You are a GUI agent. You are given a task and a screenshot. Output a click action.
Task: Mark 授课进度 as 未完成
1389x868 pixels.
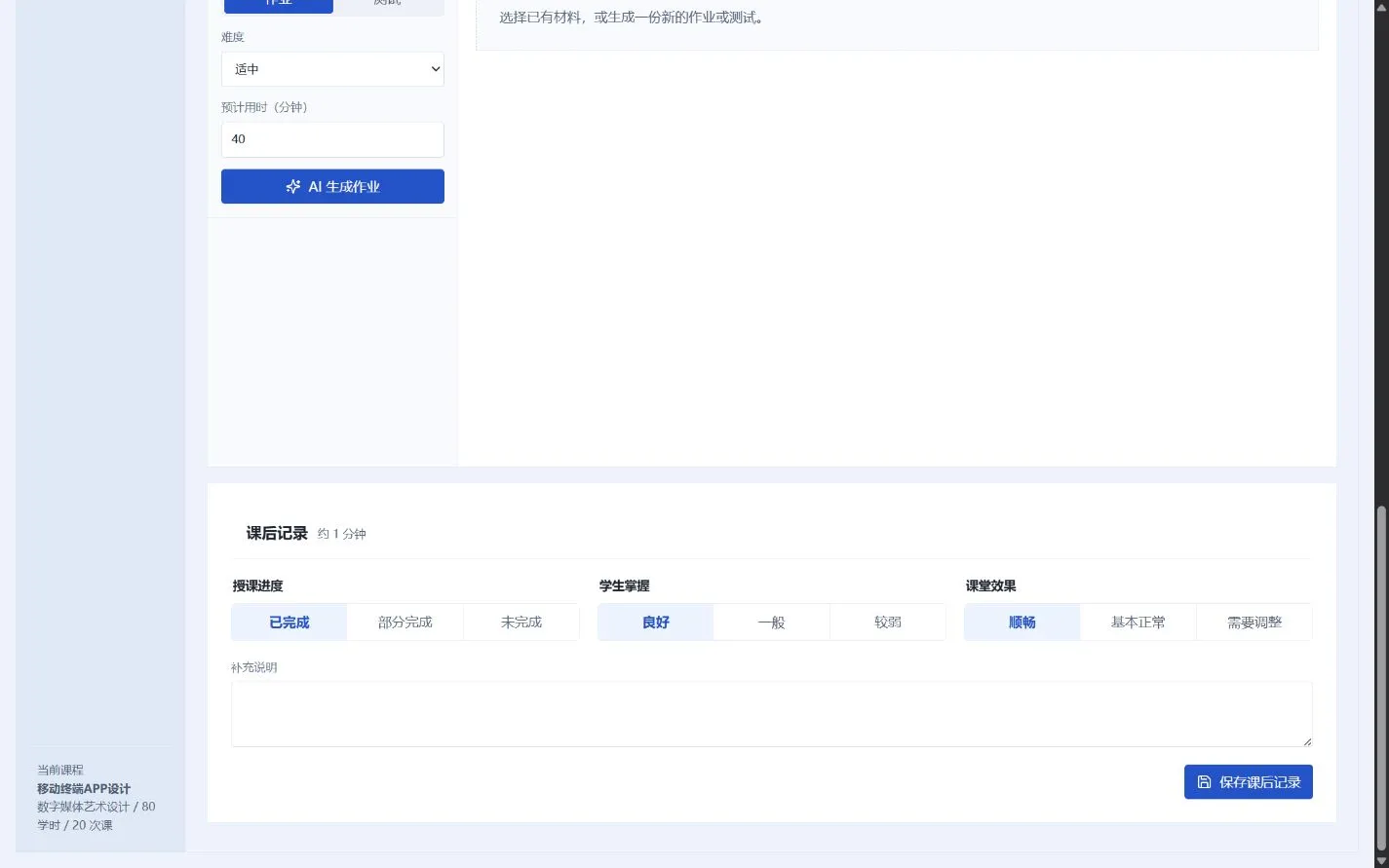click(x=521, y=623)
